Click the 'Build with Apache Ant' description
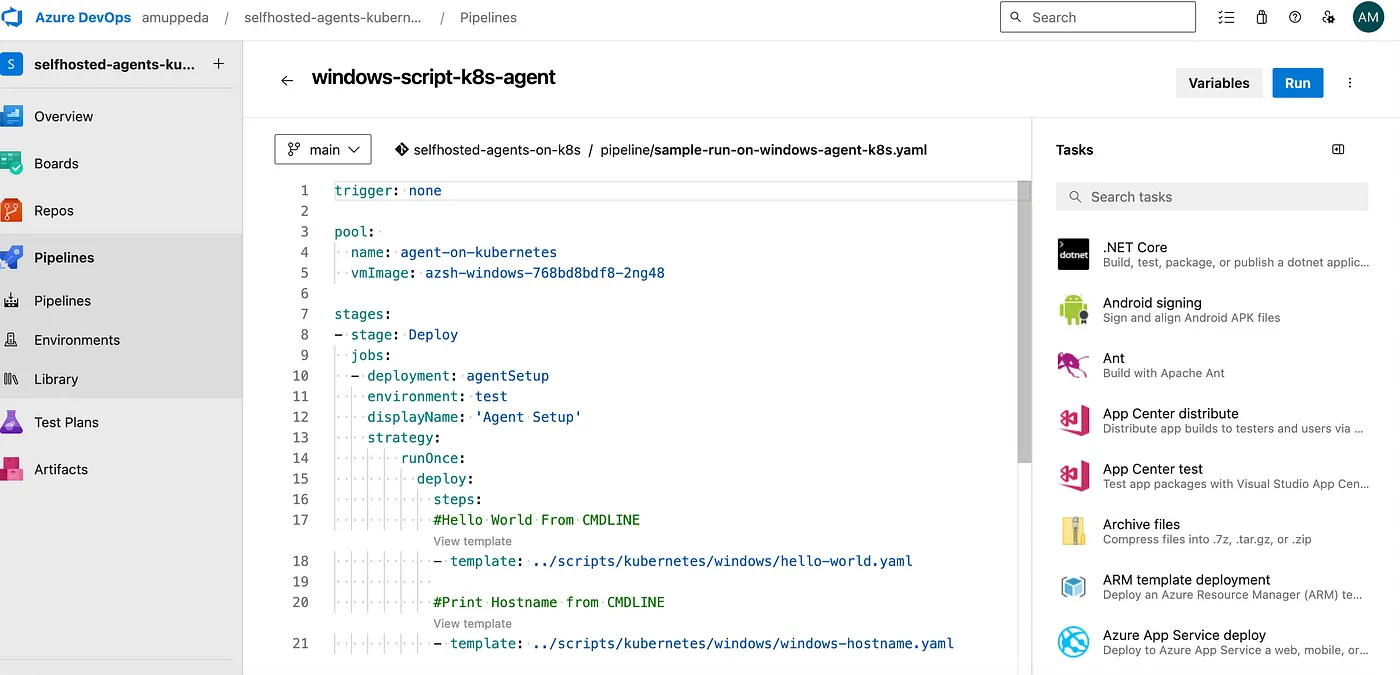Viewport: 1400px width, 675px height. click(1164, 373)
